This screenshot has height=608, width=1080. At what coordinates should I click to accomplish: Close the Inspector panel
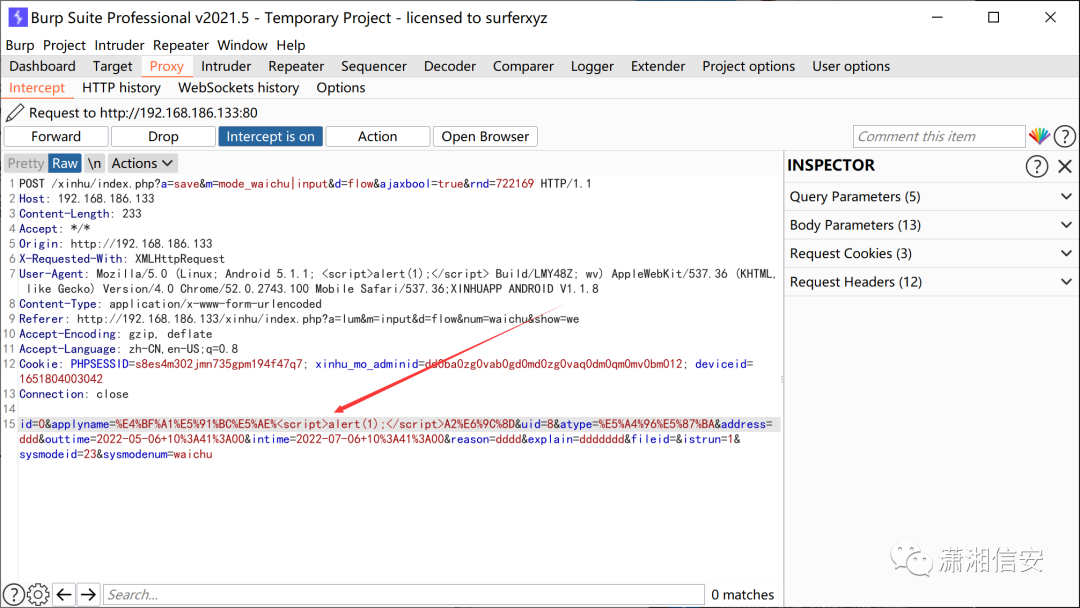[x=1065, y=166]
